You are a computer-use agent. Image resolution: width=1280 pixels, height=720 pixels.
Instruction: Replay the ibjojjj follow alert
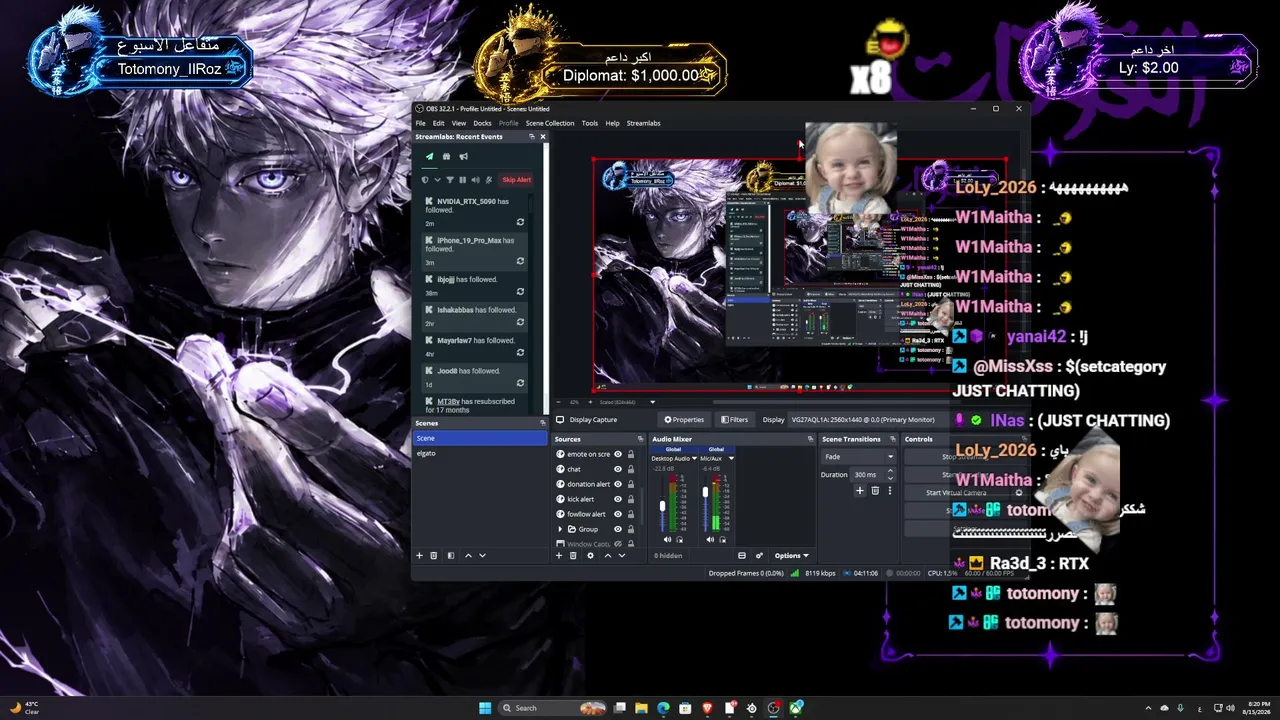(520, 292)
